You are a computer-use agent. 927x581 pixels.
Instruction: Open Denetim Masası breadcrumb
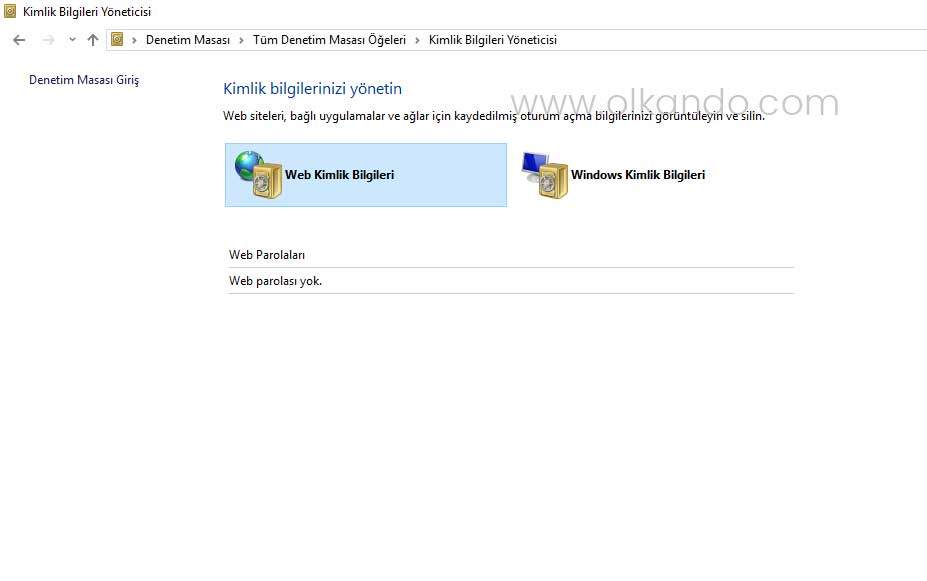[x=188, y=40]
